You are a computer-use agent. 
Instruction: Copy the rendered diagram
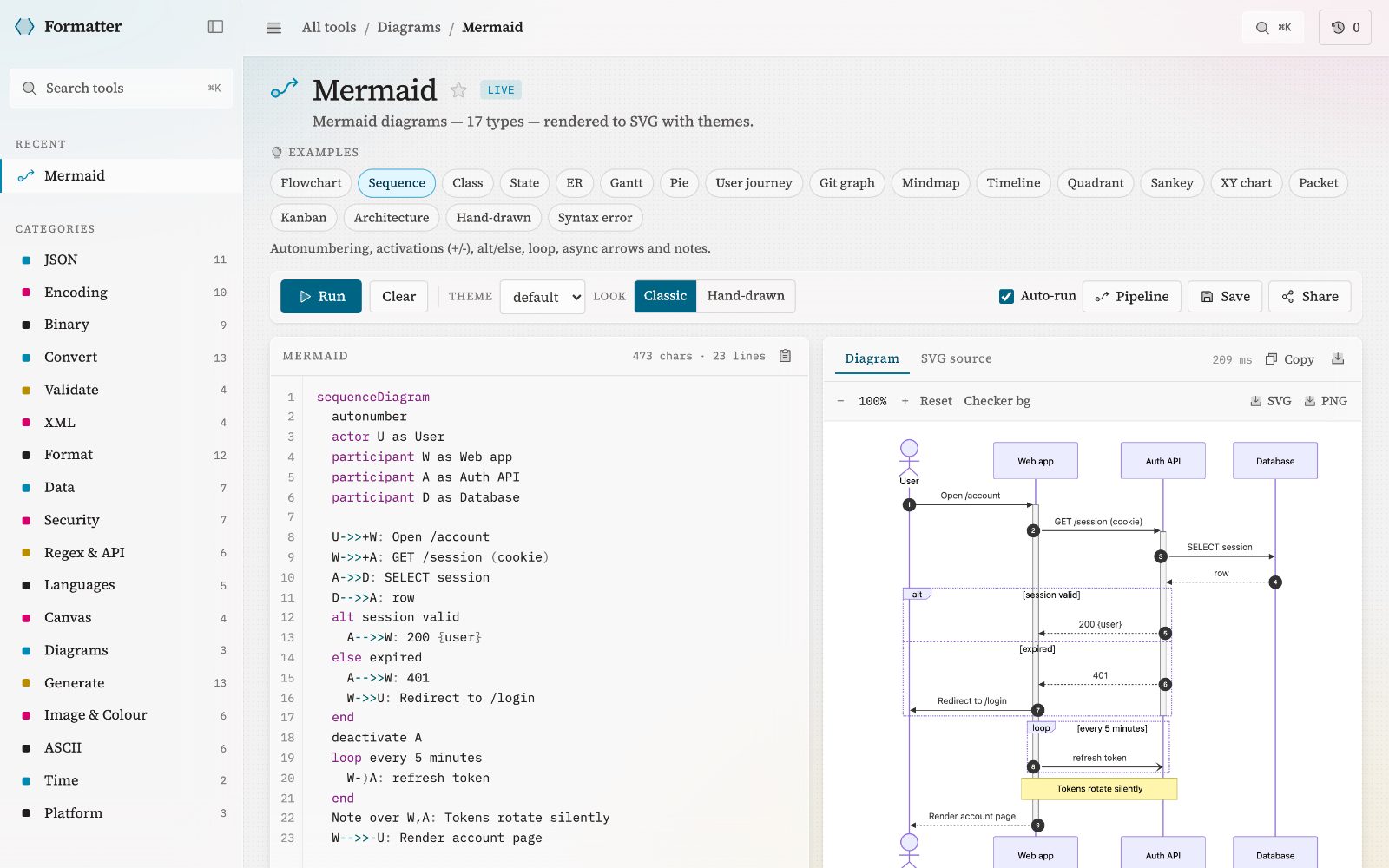1290,359
